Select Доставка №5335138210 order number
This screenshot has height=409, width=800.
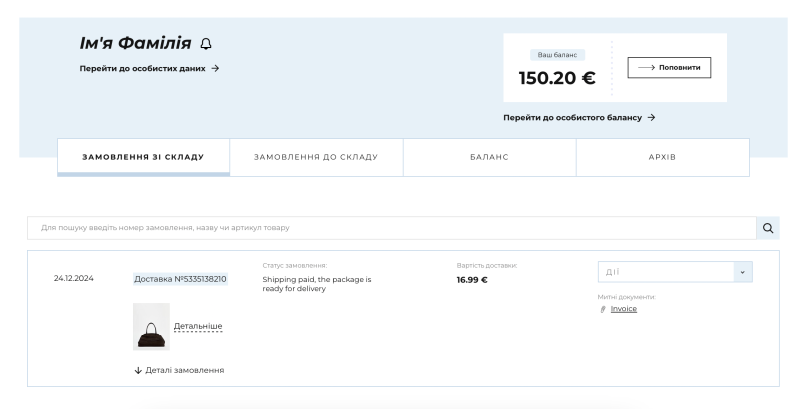pos(180,279)
